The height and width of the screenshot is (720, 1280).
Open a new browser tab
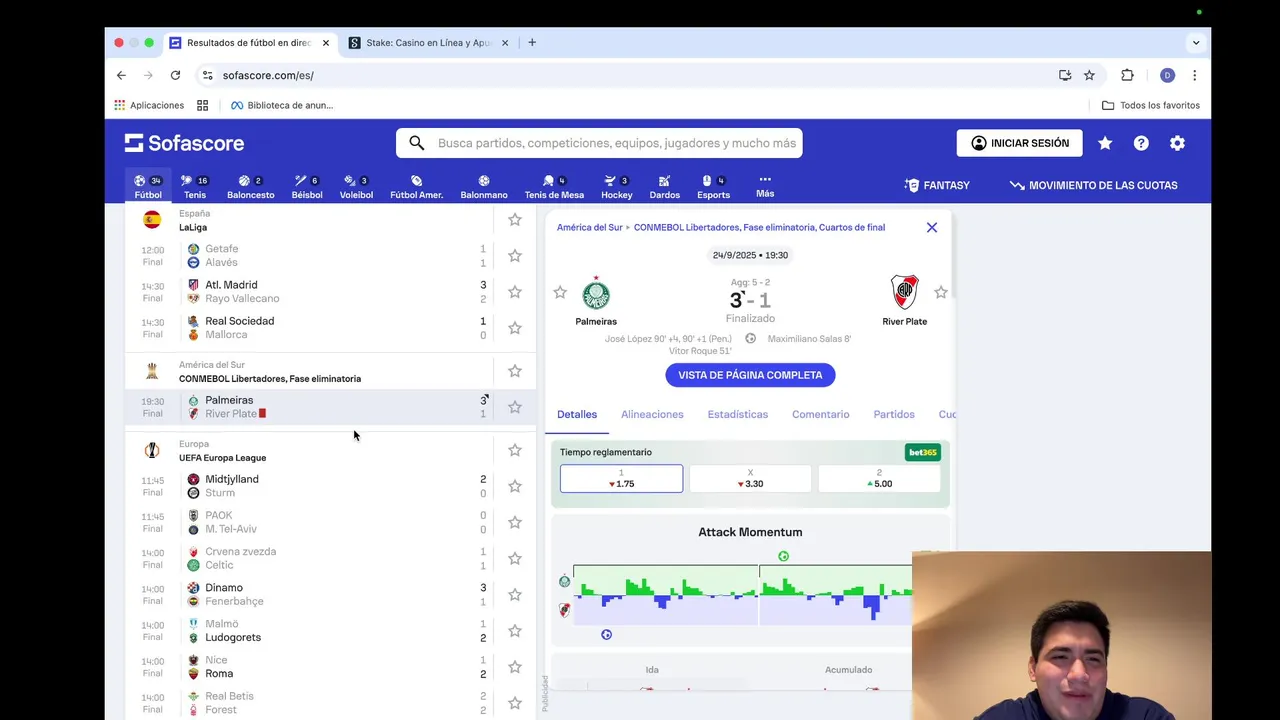[532, 43]
